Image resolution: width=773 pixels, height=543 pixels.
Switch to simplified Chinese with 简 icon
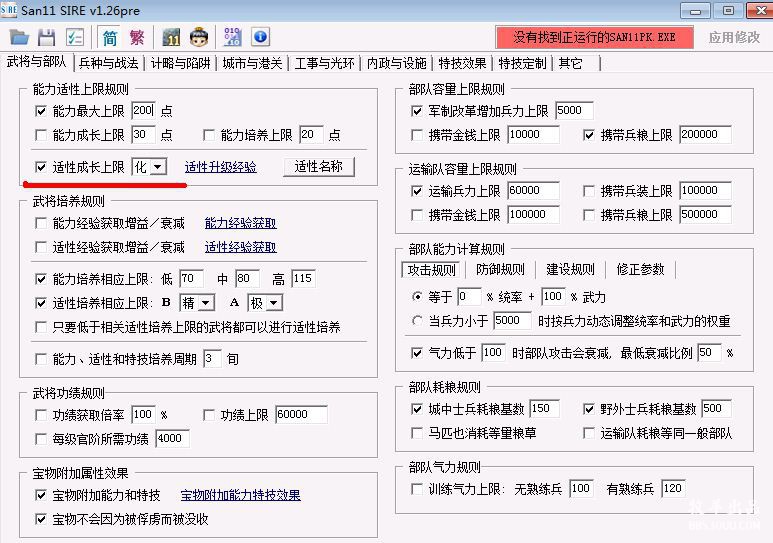(109, 37)
